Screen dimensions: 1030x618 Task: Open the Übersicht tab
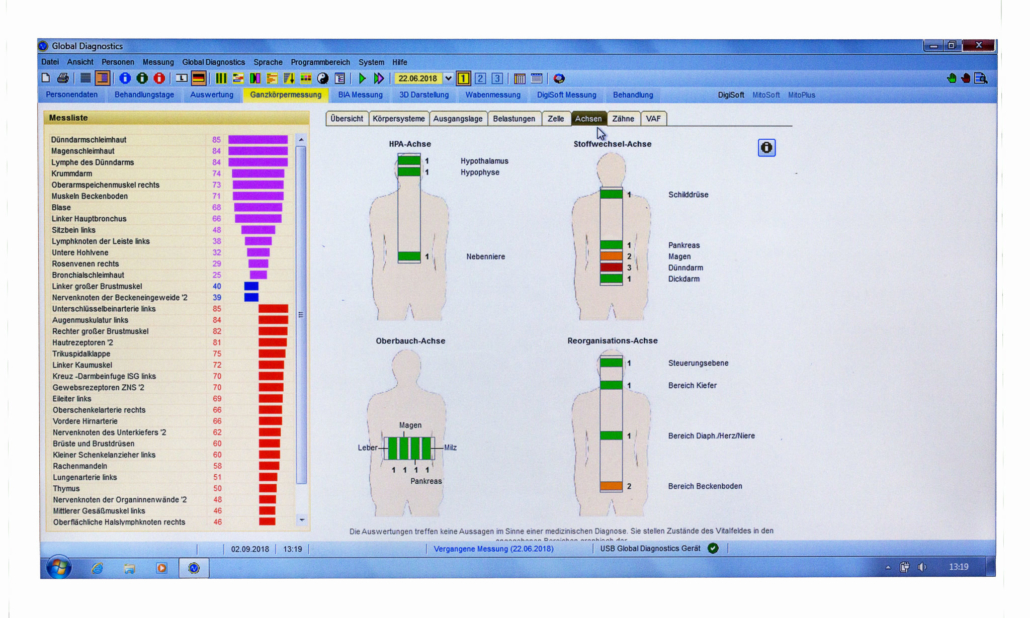tap(346, 119)
